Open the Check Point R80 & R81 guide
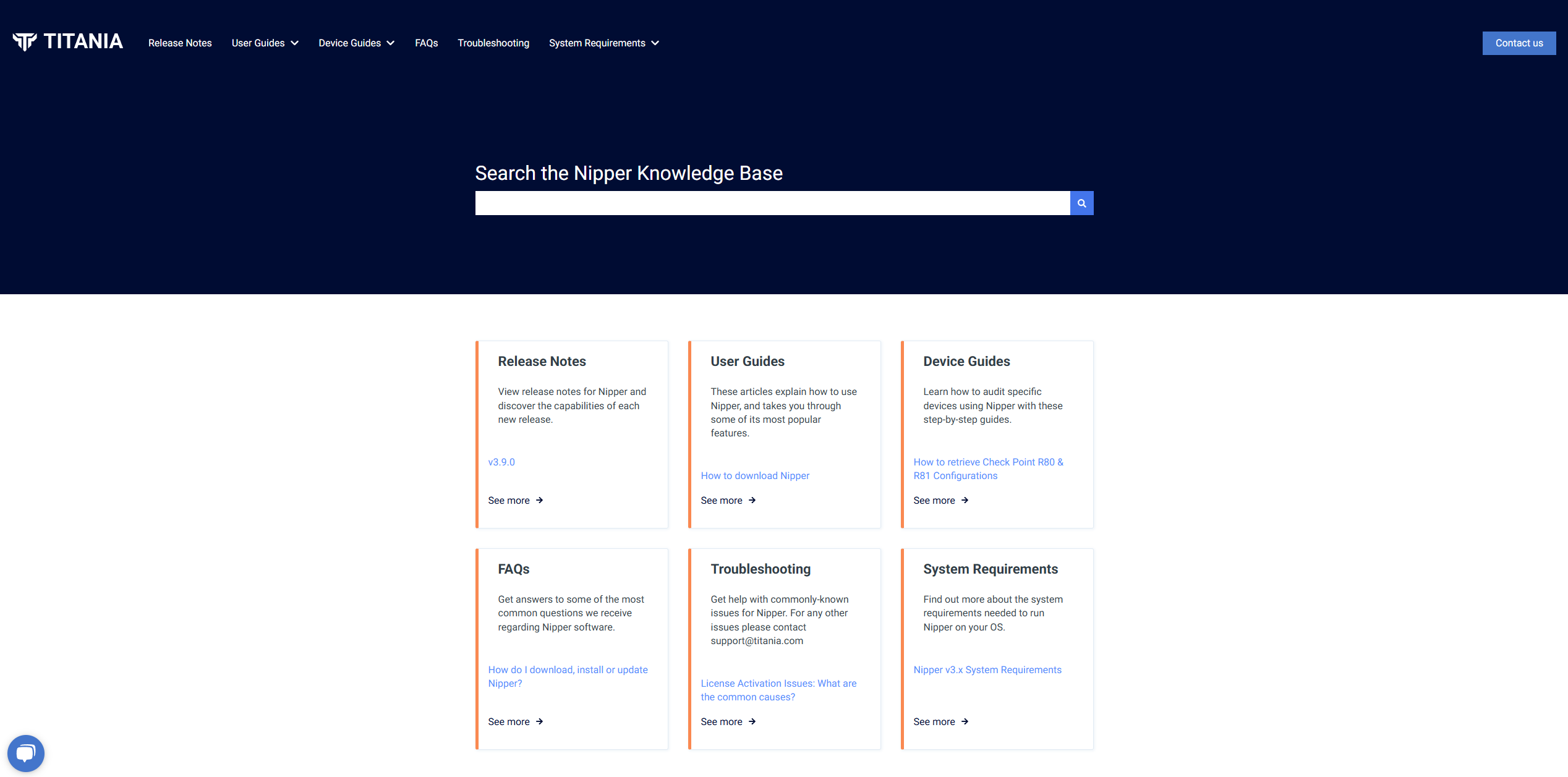 click(x=988, y=469)
